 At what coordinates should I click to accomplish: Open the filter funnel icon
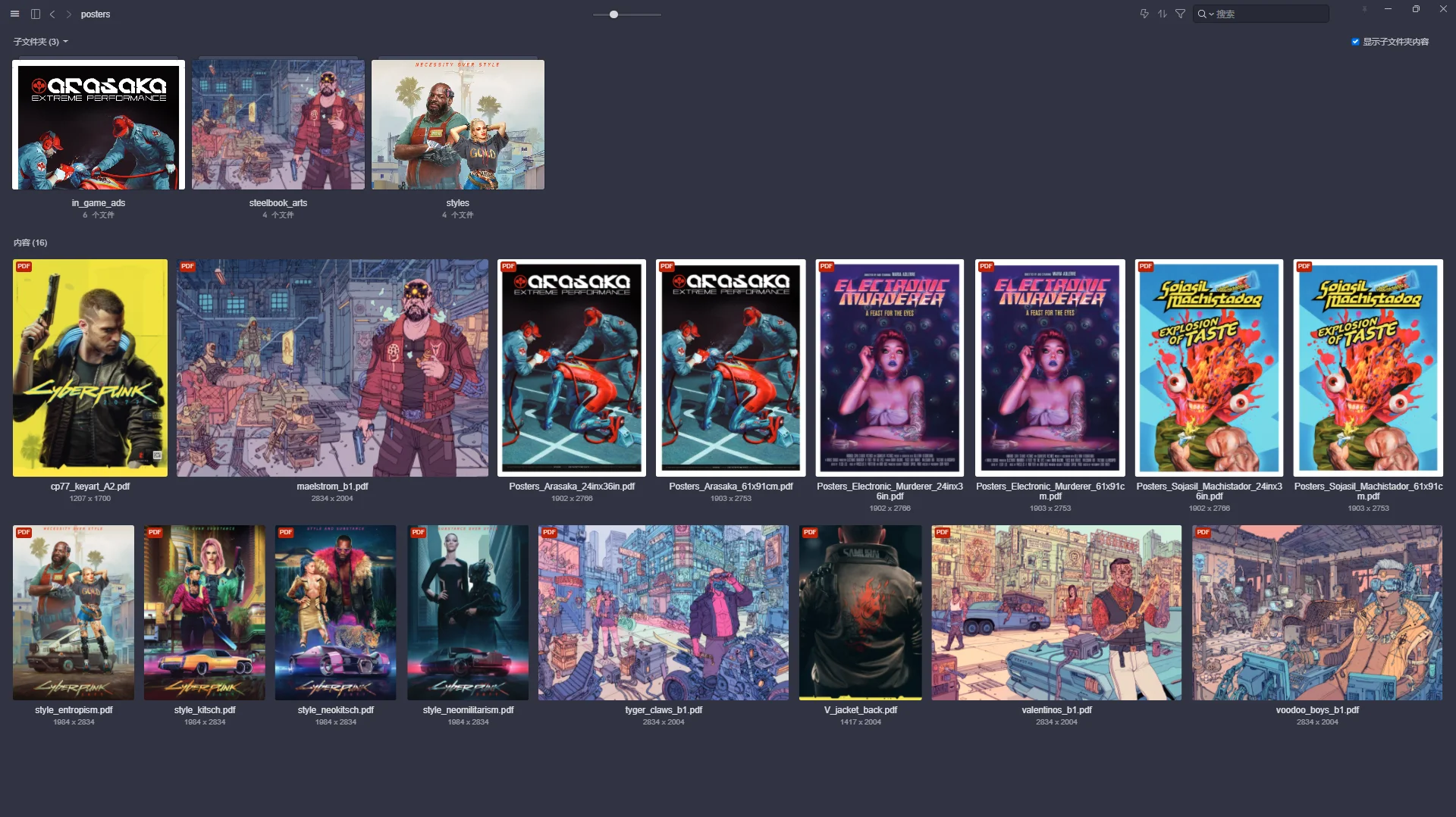[1180, 14]
